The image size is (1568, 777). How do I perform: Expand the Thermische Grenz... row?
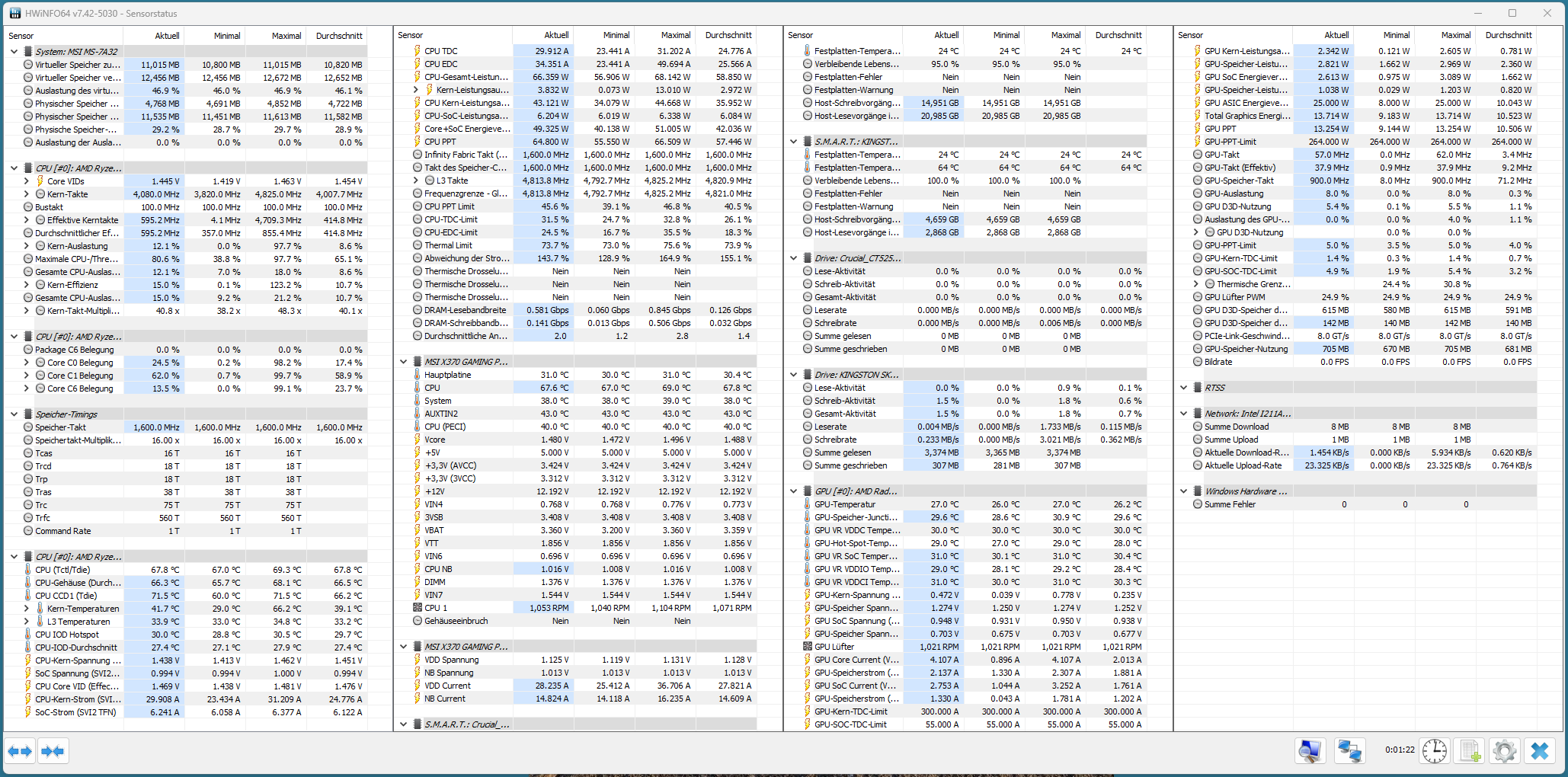(1195, 284)
